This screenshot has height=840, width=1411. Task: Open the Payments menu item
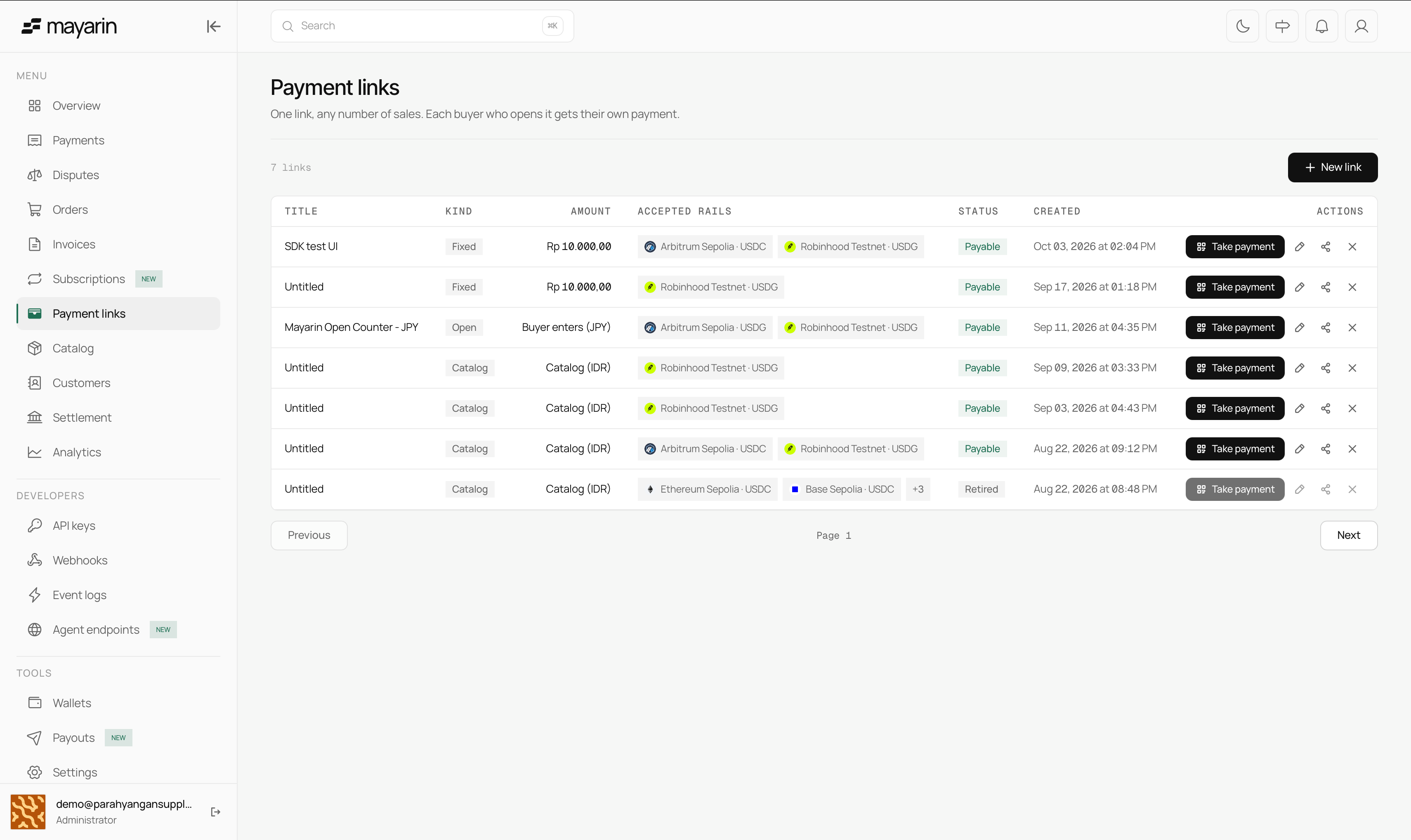(x=118, y=140)
